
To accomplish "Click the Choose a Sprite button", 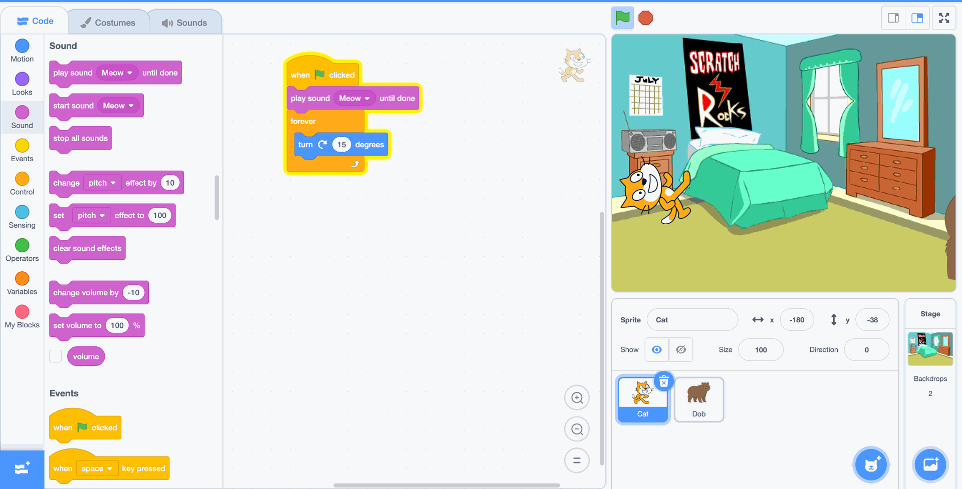I will tap(871, 464).
